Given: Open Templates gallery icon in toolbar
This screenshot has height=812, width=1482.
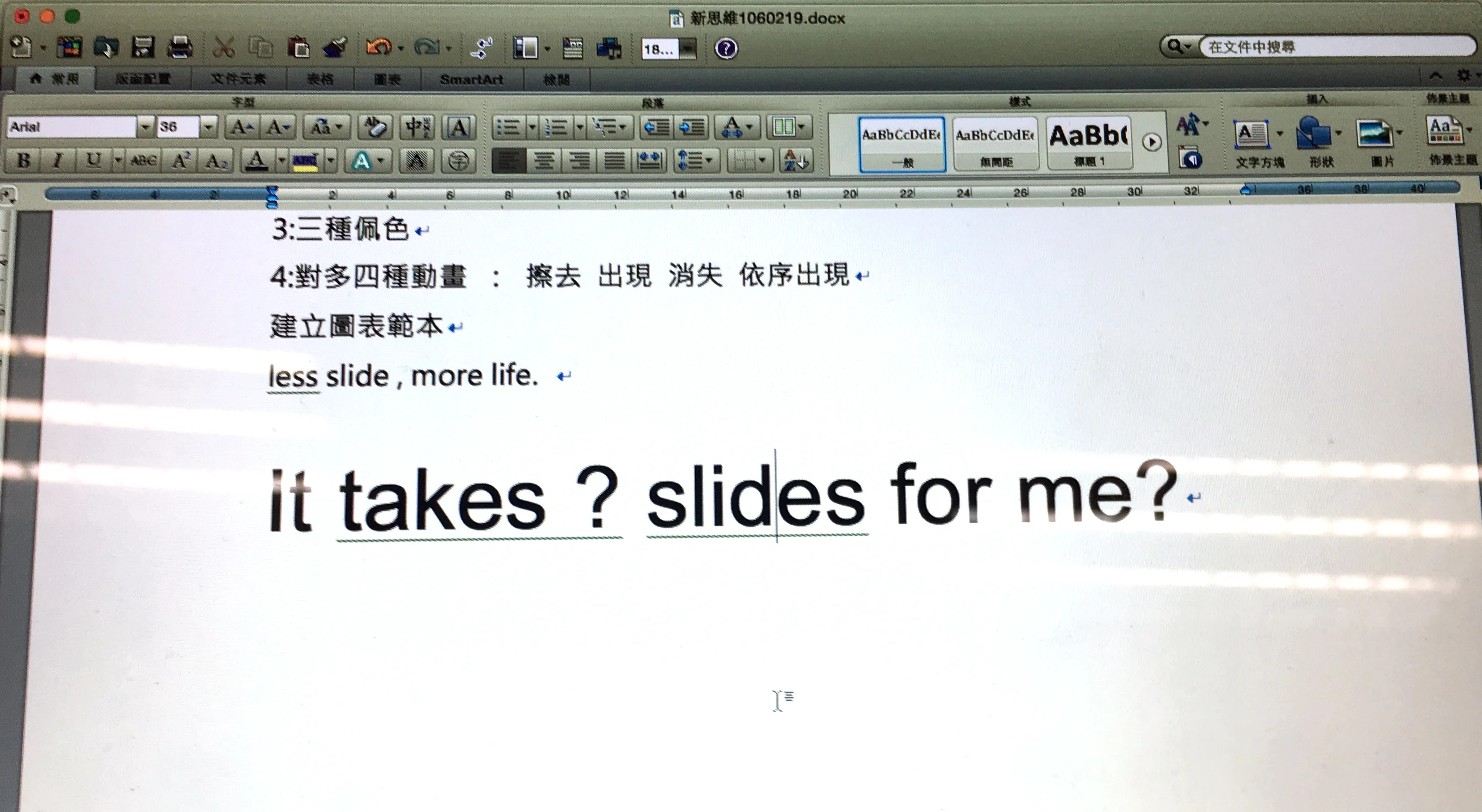Looking at the screenshot, I should [69, 47].
